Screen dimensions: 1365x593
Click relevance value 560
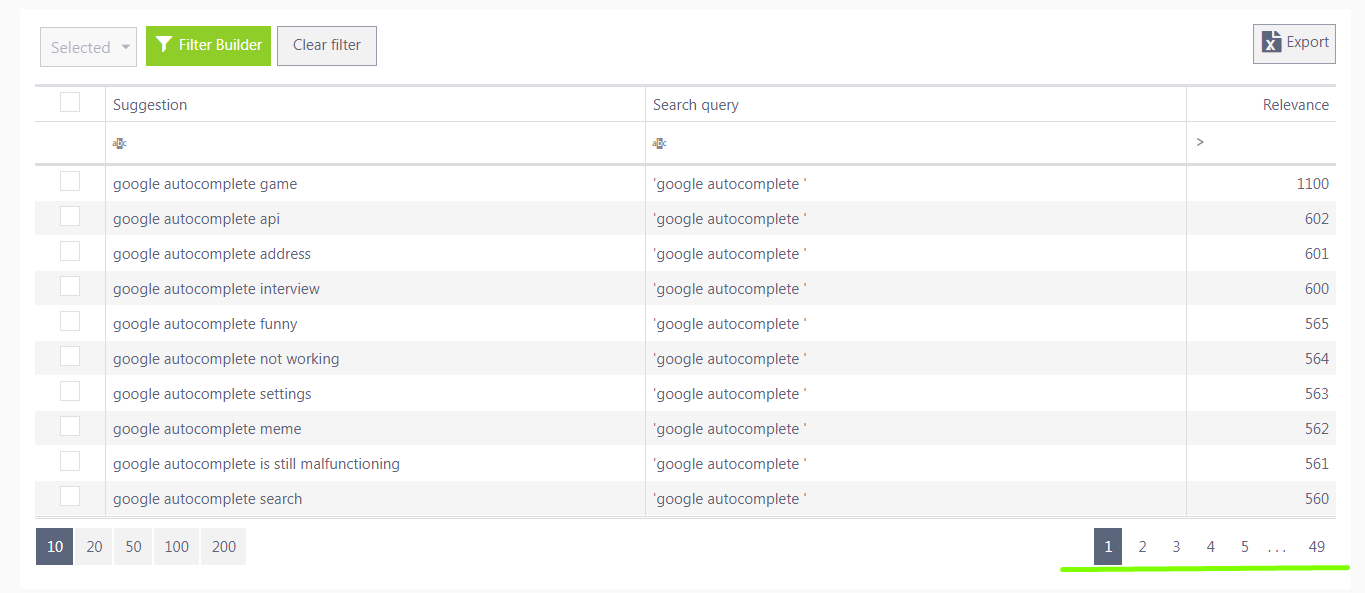point(1317,499)
